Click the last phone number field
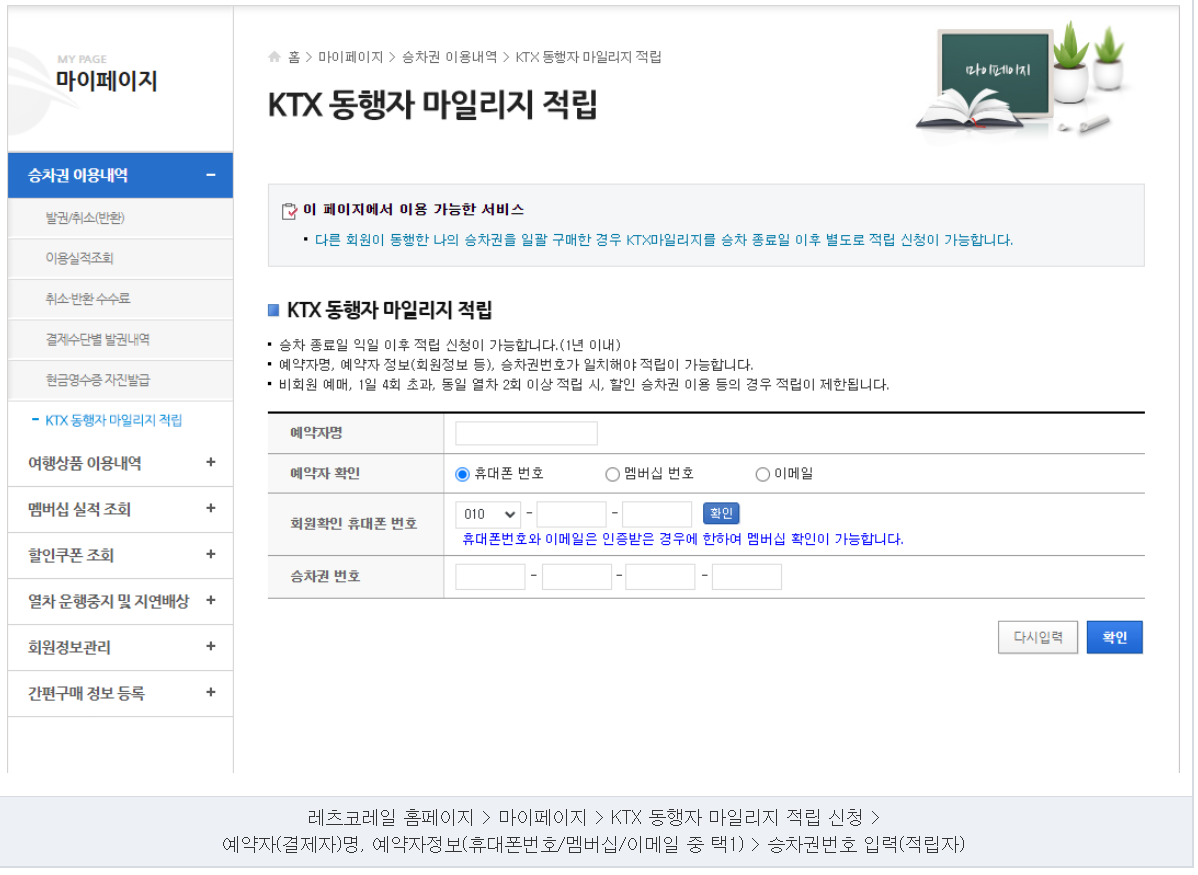The height and width of the screenshot is (875, 1198). point(659,515)
